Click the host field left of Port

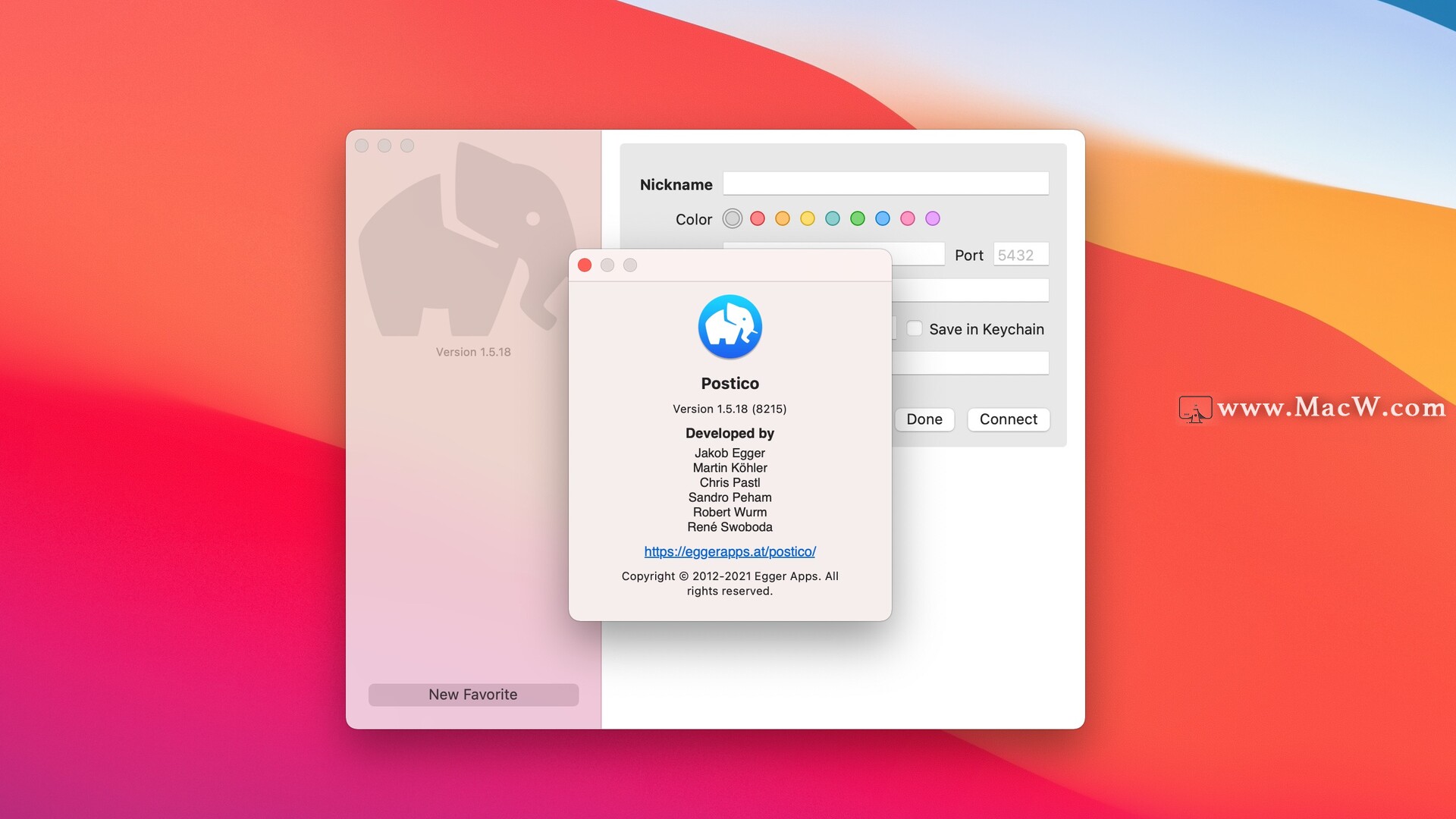918,255
